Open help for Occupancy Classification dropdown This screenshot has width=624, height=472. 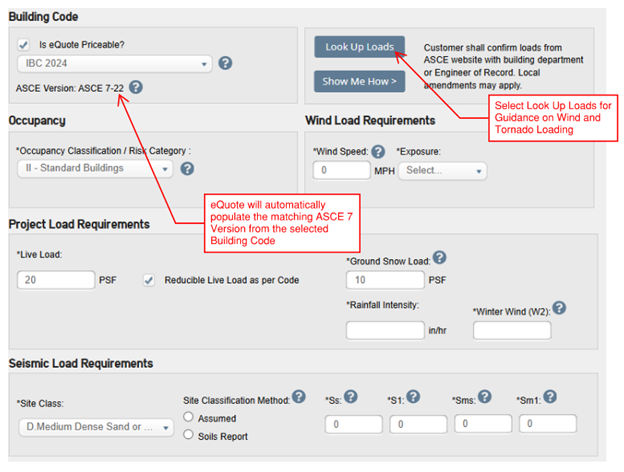point(187,169)
